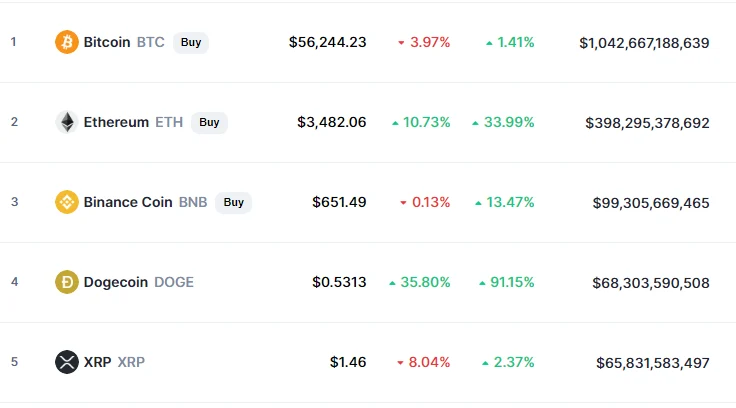Open the Dogecoin name link

[x=115, y=282]
